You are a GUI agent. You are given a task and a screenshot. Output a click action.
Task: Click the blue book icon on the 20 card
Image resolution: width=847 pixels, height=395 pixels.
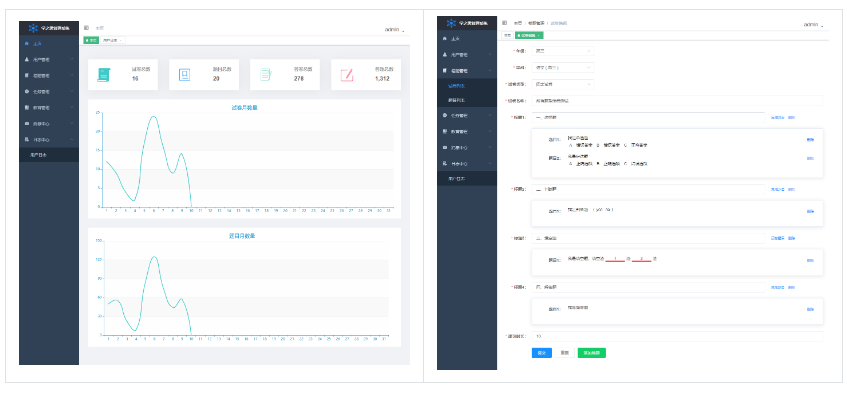click(185, 75)
